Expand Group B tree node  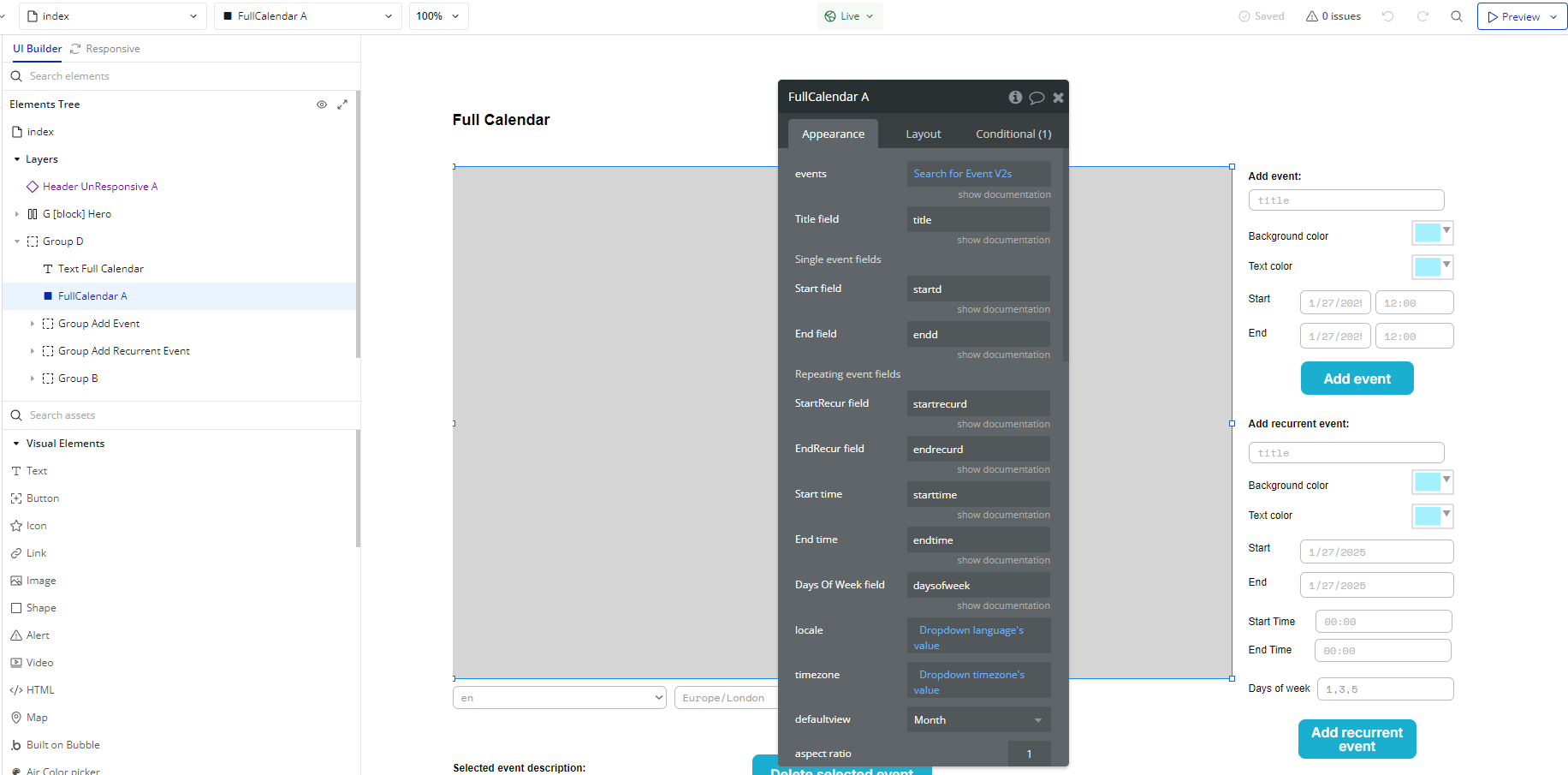33,379
